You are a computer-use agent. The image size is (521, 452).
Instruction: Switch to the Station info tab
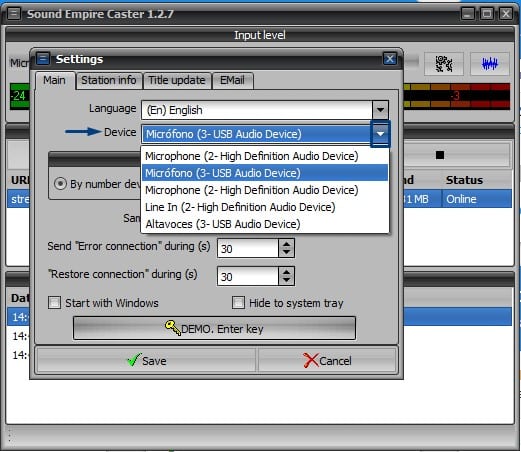109,80
